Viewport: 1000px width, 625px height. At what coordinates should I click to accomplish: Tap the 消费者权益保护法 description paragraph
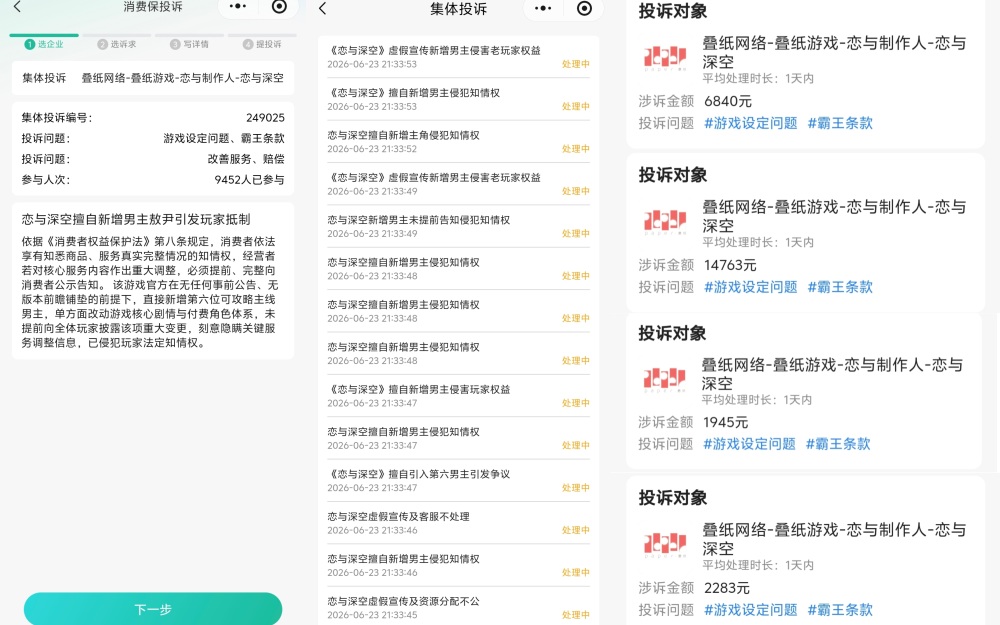[x=150, y=292]
